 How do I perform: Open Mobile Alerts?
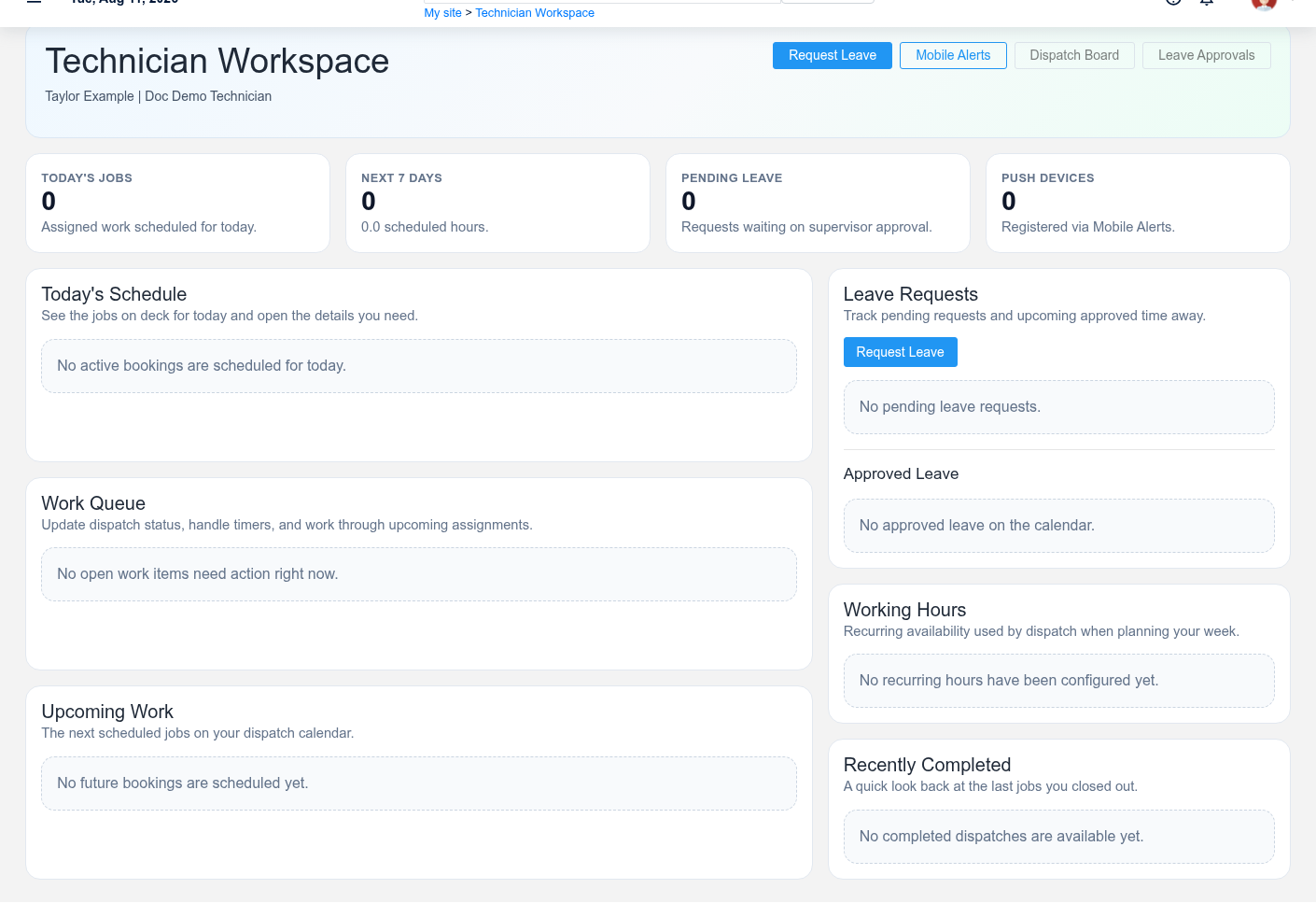point(953,55)
